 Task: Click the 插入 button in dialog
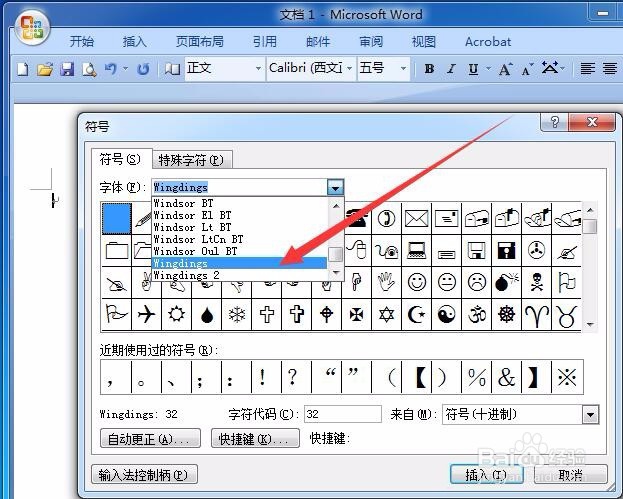486,475
